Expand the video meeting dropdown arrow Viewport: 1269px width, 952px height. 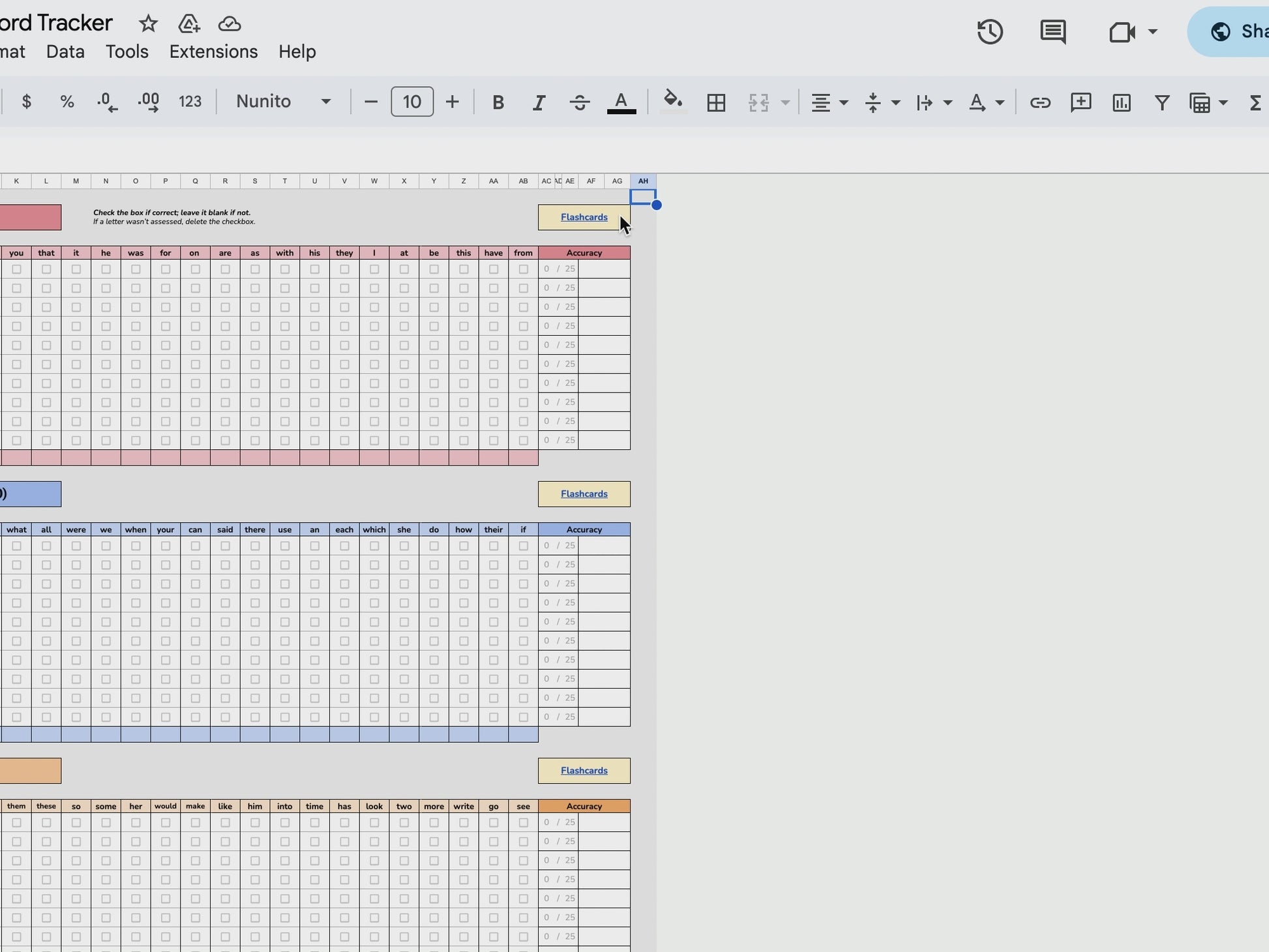coord(1152,31)
